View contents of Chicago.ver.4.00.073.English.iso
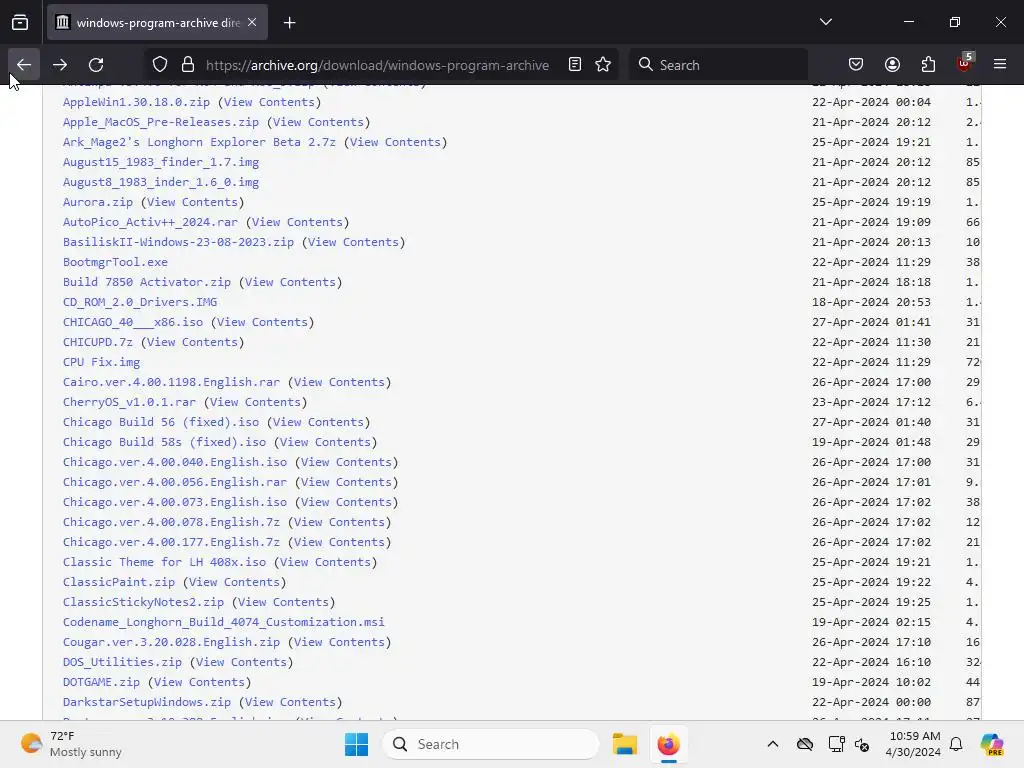Screen dimensions: 1024x768 [x=346, y=502]
